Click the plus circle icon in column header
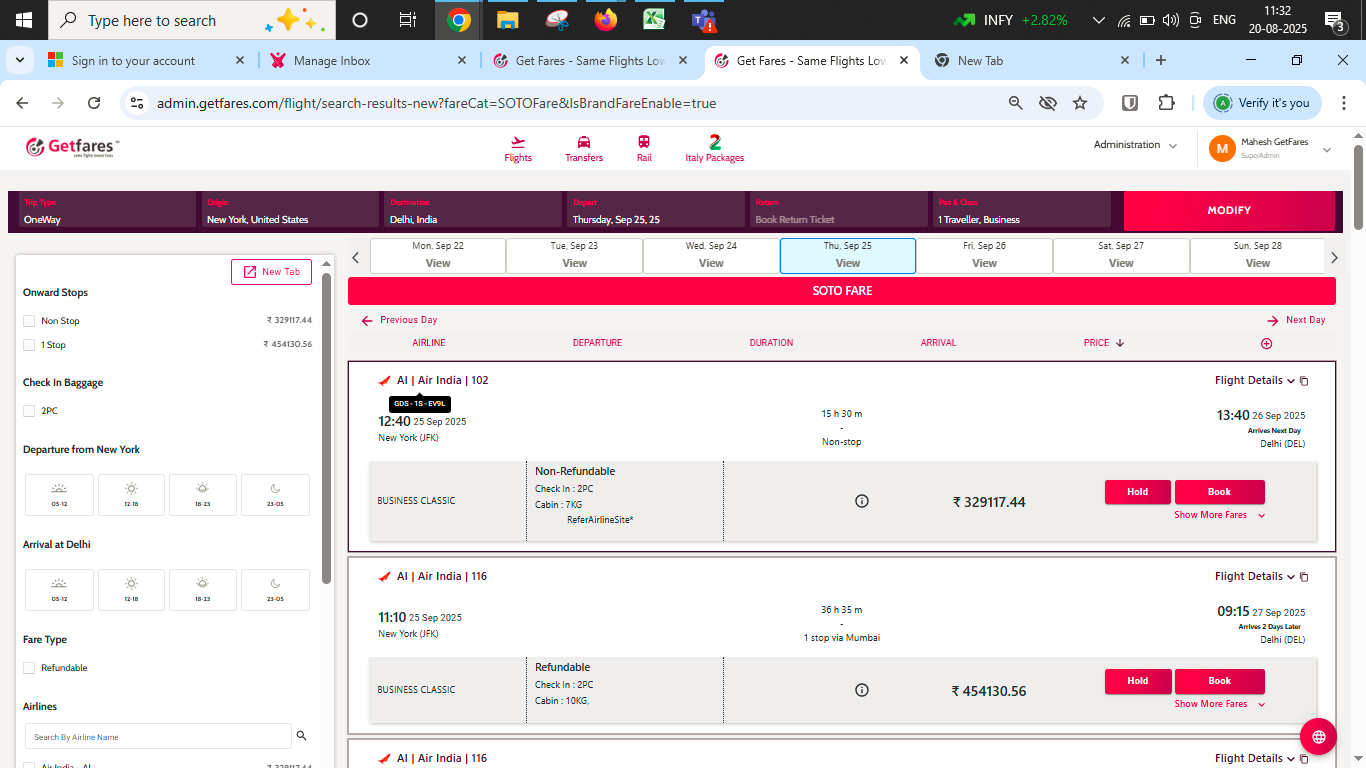Screen dimensions: 1366x768 [x=1266, y=343]
